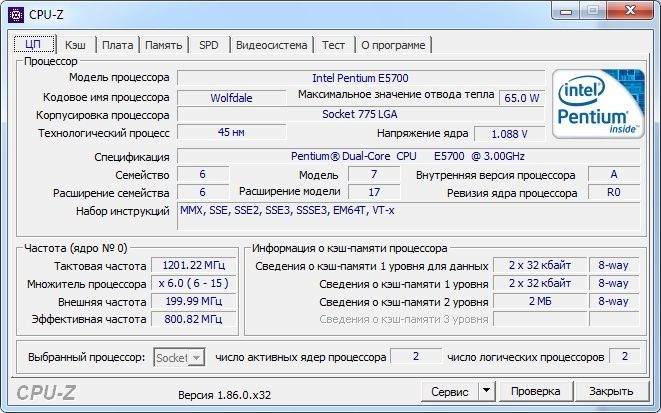The height and width of the screenshot is (413, 661).
Task: Switch to the Кэш tab
Action: pos(75,45)
